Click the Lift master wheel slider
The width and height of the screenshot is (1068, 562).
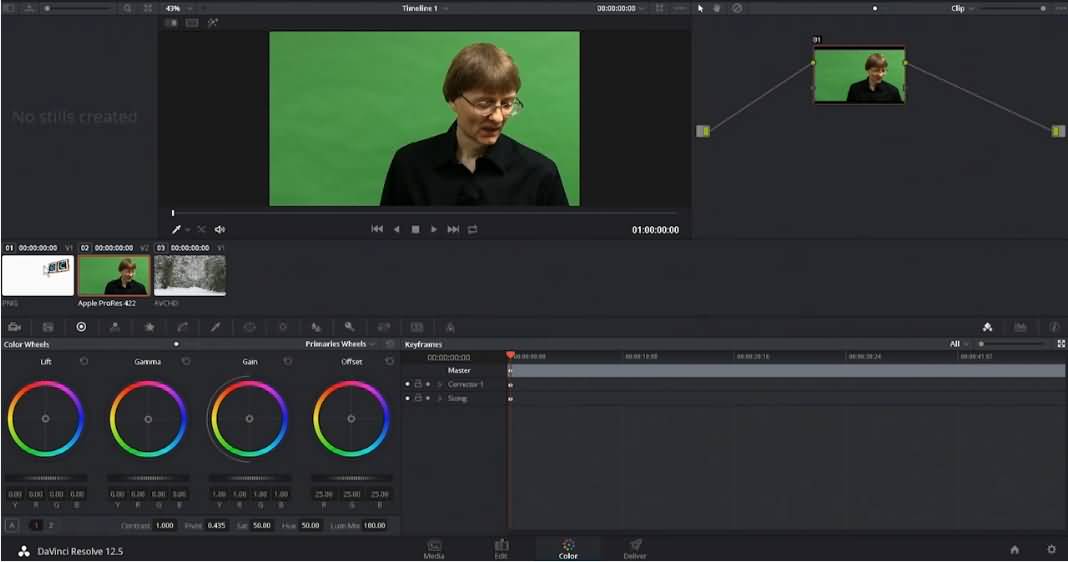pyautogui.click(x=46, y=478)
